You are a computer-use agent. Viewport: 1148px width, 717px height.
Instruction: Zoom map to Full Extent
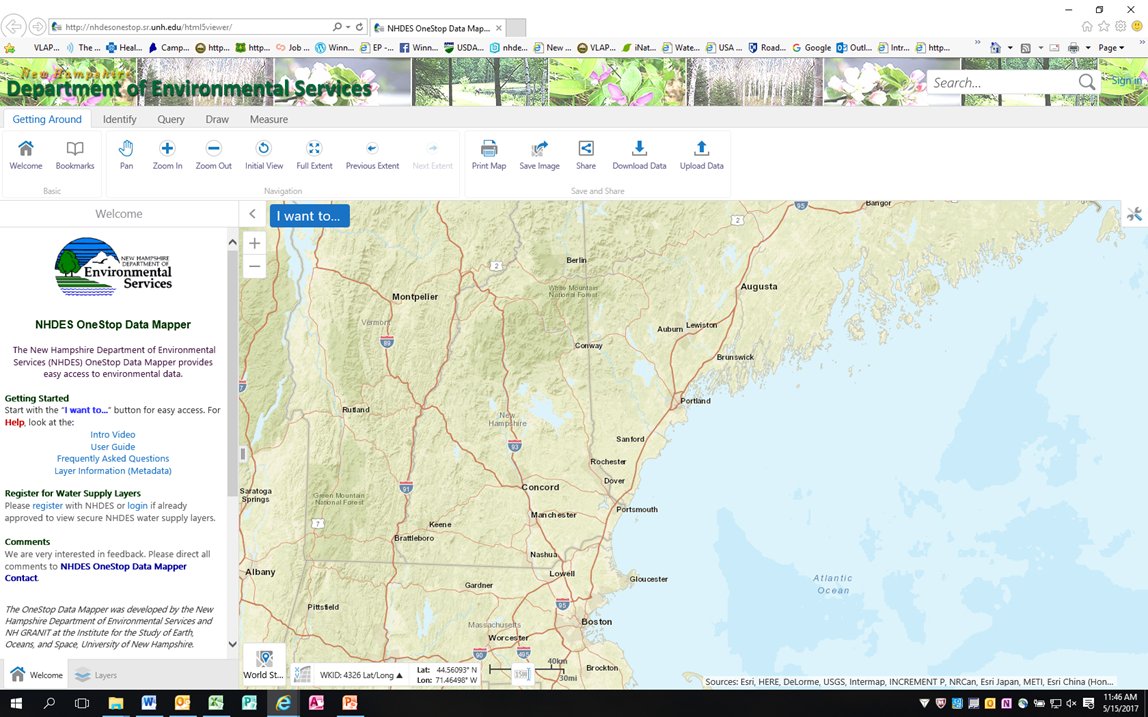click(314, 155)
